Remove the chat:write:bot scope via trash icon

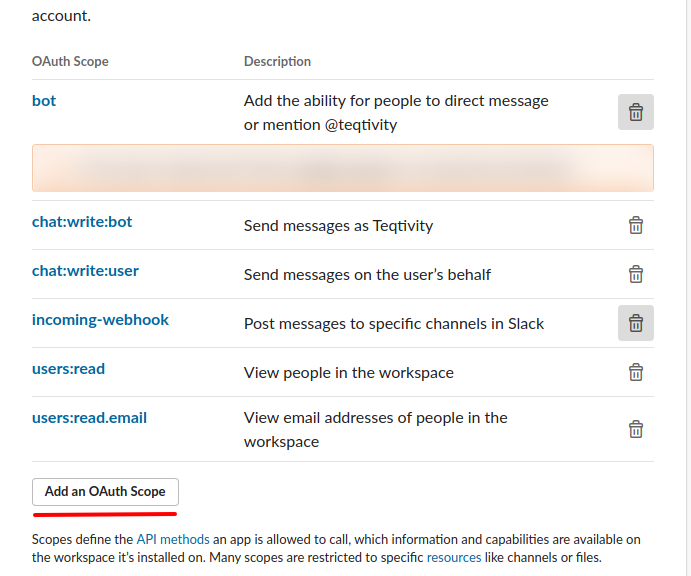pos(635,225)
